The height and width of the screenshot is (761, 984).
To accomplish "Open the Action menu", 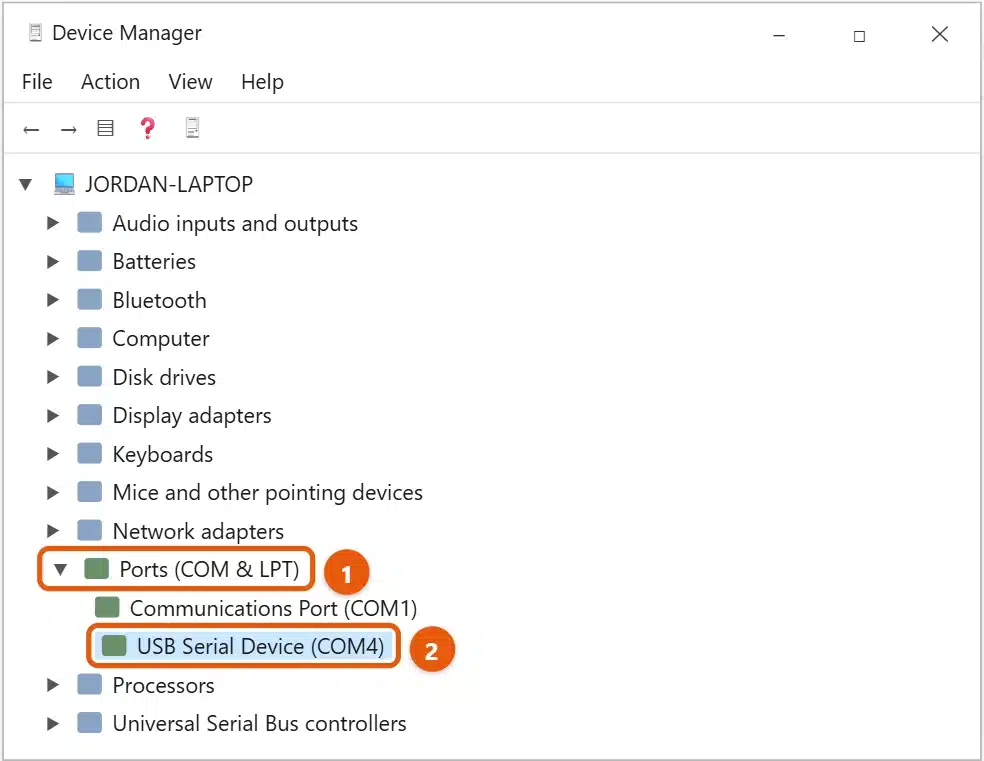I will point(110,82).
